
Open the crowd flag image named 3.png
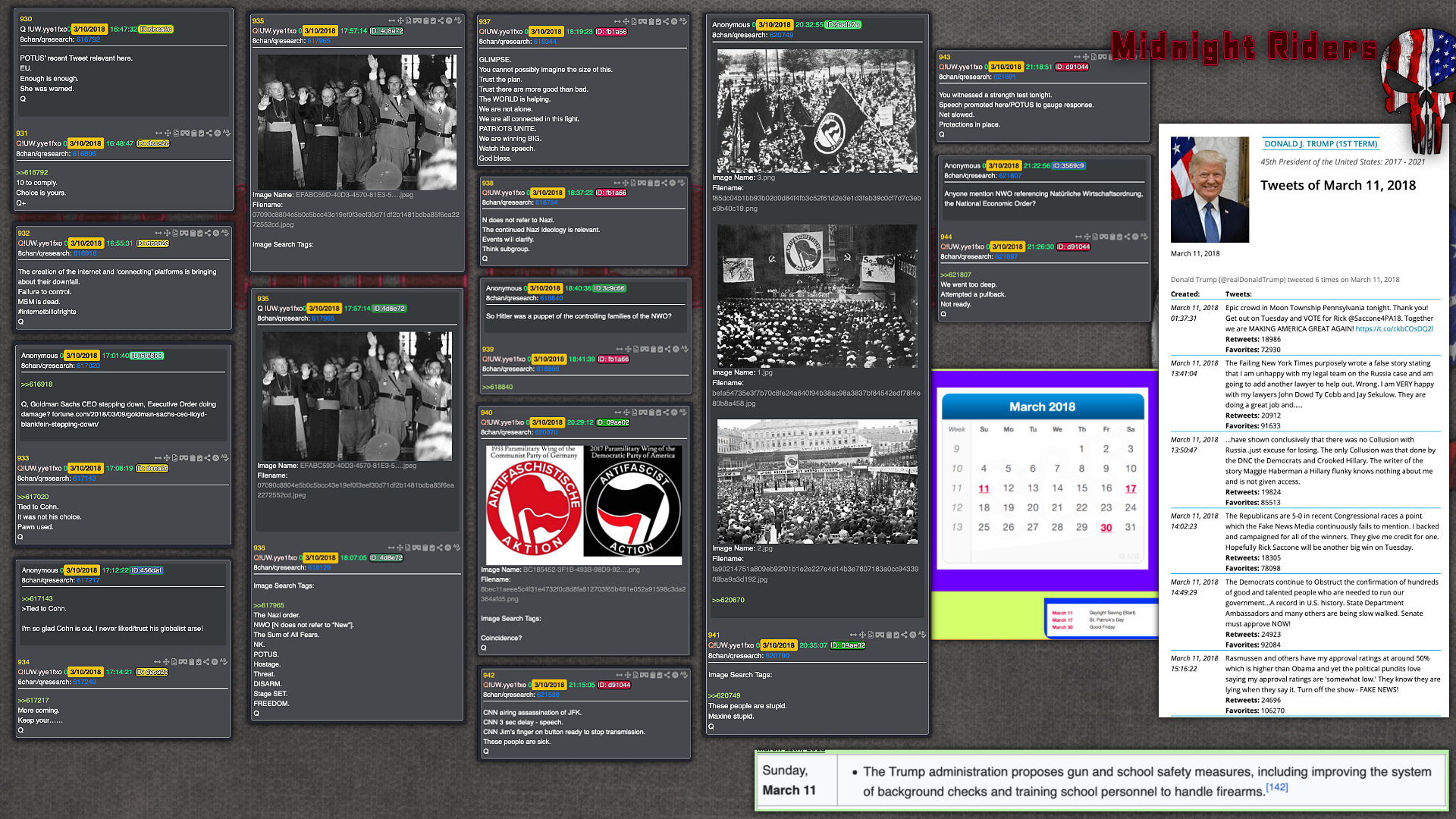817,111
